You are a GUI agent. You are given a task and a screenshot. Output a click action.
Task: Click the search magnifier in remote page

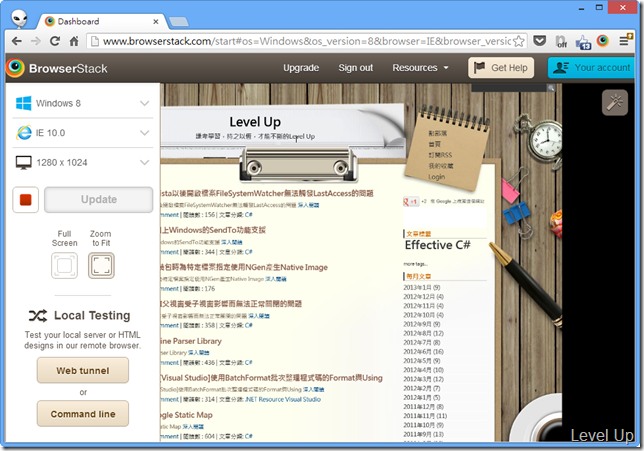[551, 88]
